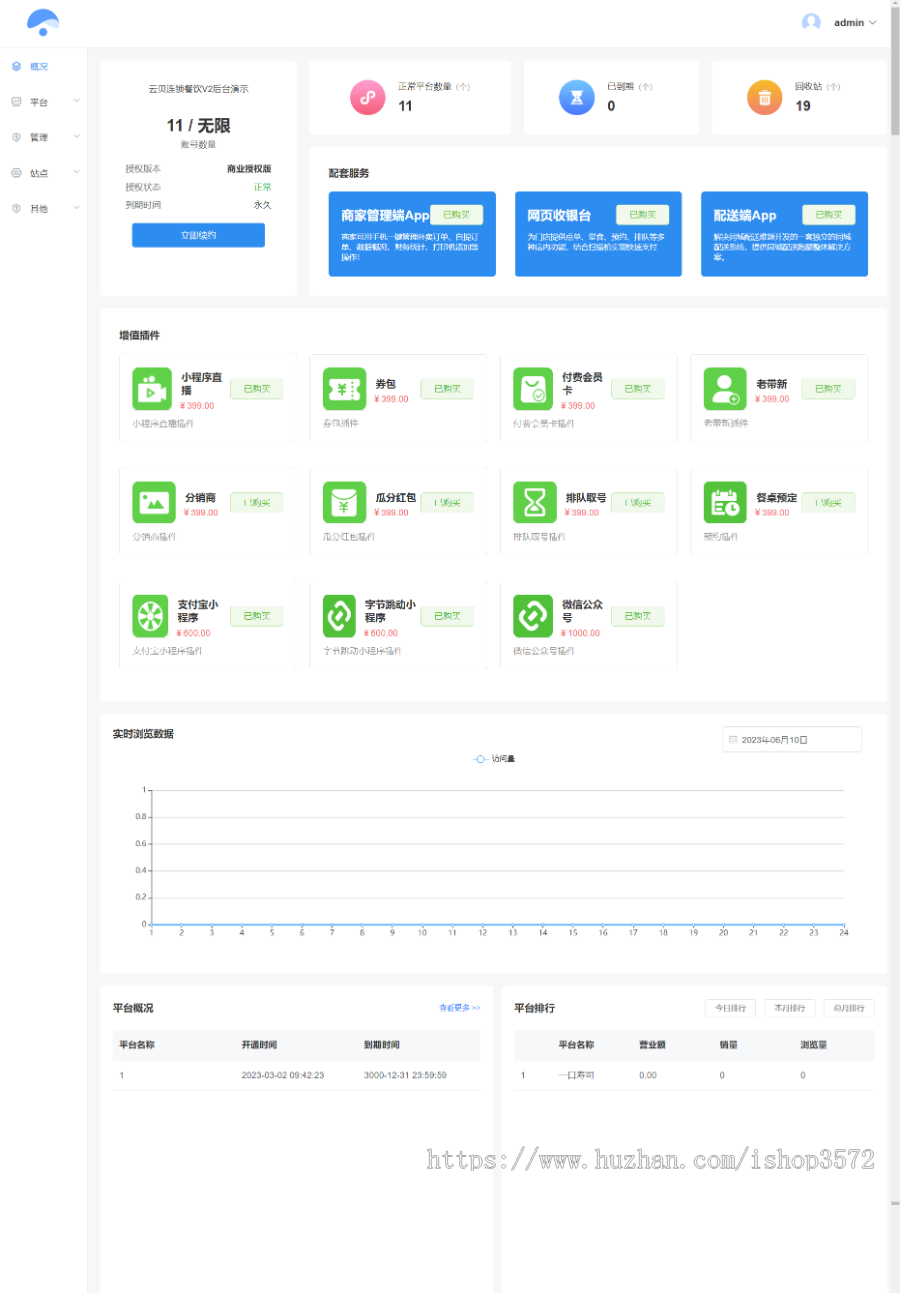Screen dimensions: 900x1293
Task: Click the 商业授权版 license value
Action: [x=249, y=169]
